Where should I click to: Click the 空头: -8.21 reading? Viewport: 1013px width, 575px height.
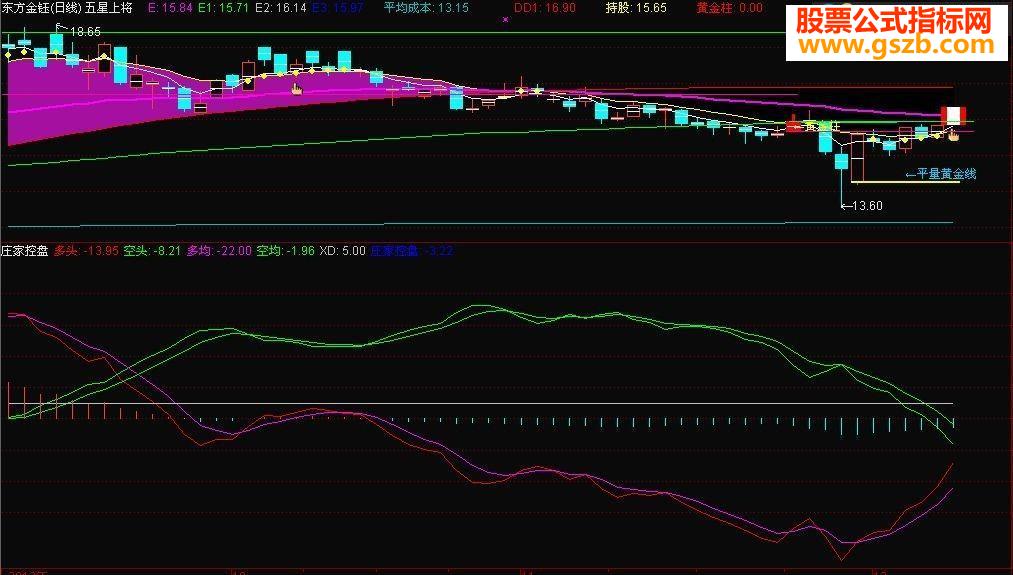pyautogui.click(x=152, y=251)
